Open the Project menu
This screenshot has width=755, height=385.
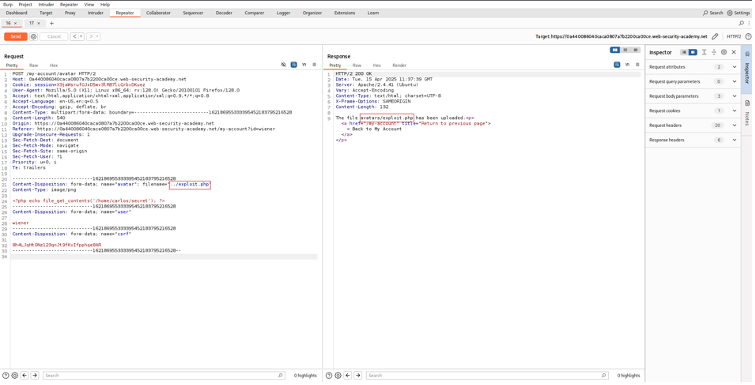click(x=26, y=4)
